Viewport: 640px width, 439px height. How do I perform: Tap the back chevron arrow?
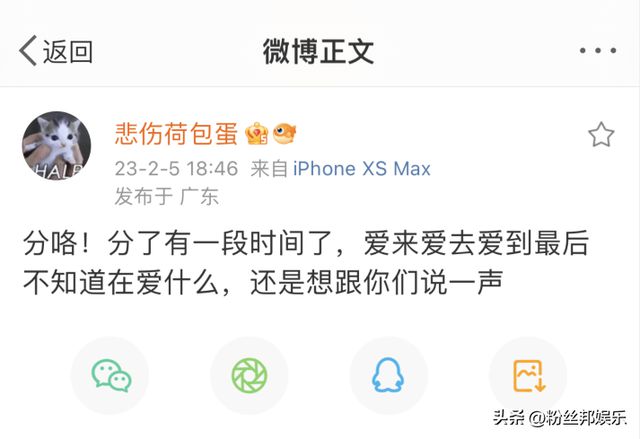[x=28, y=51]
